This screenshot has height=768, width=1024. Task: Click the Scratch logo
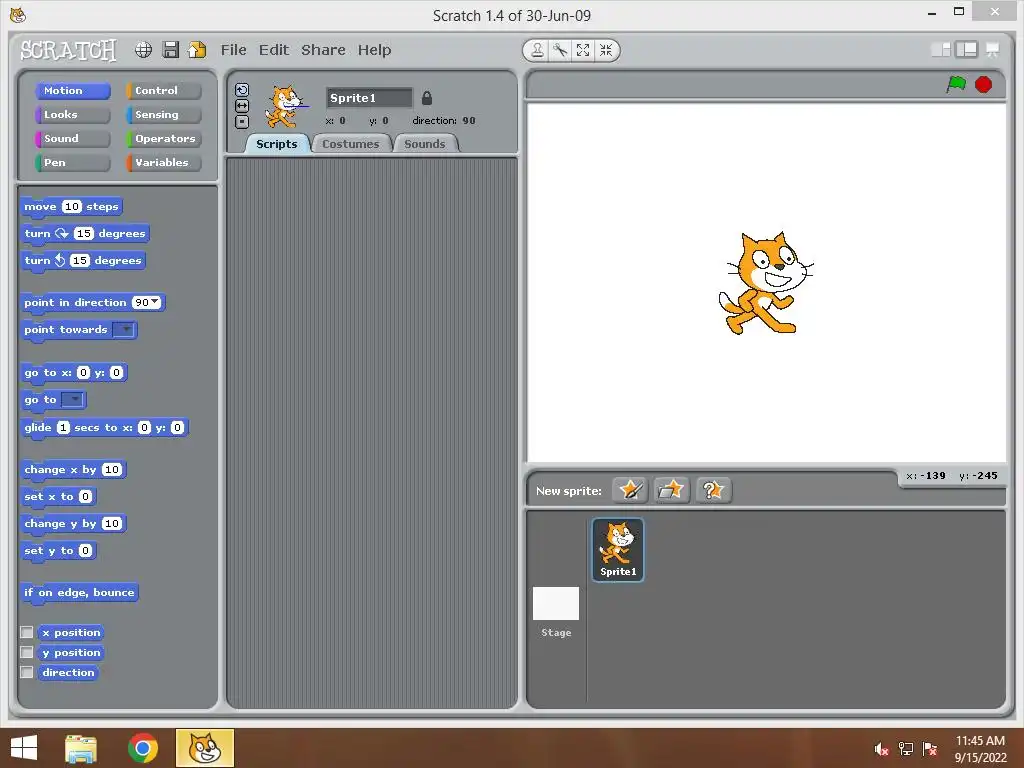[x=69, y=50]
